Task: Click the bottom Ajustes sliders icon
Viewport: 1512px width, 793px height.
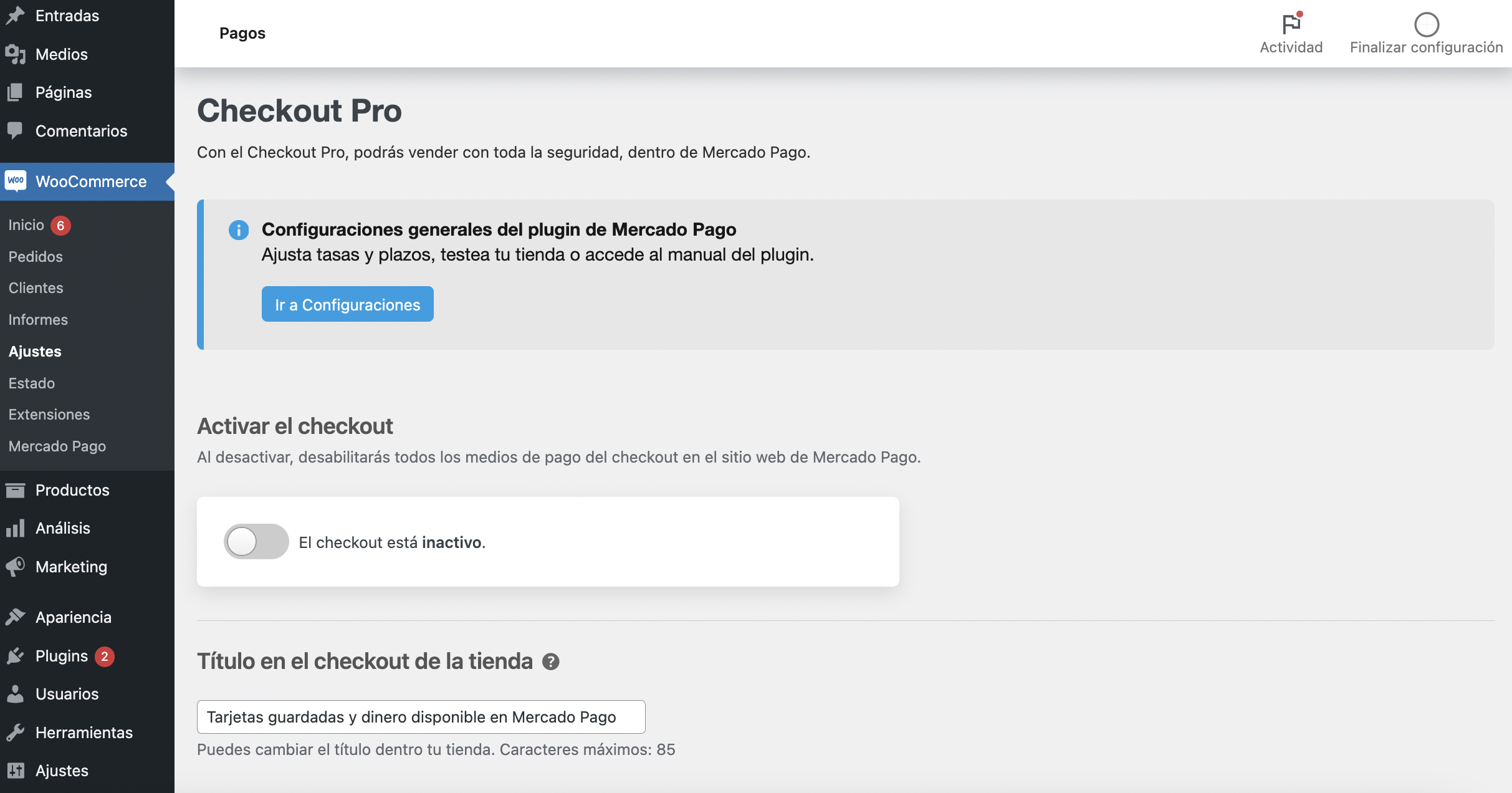Action: coord(16,771)
